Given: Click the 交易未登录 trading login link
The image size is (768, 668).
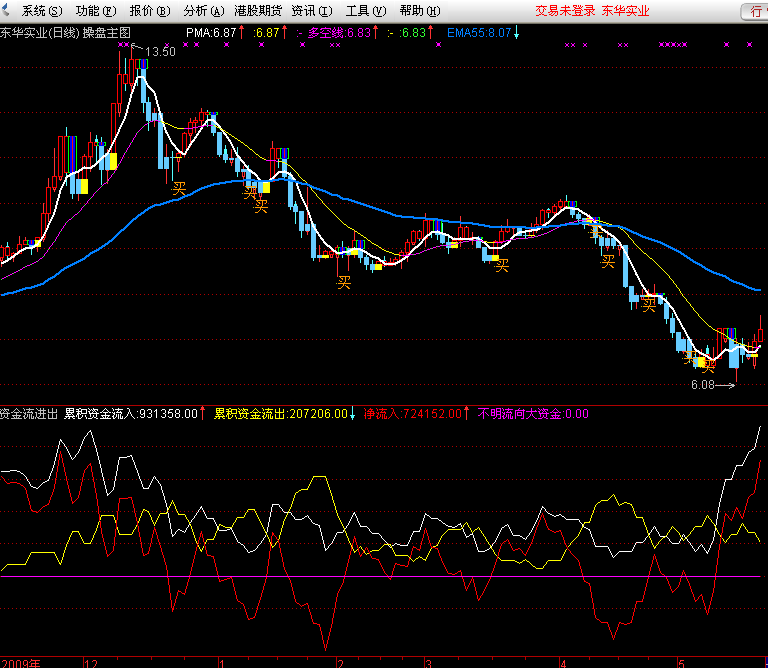Looking at the screenshot, I should pos(565,11).
